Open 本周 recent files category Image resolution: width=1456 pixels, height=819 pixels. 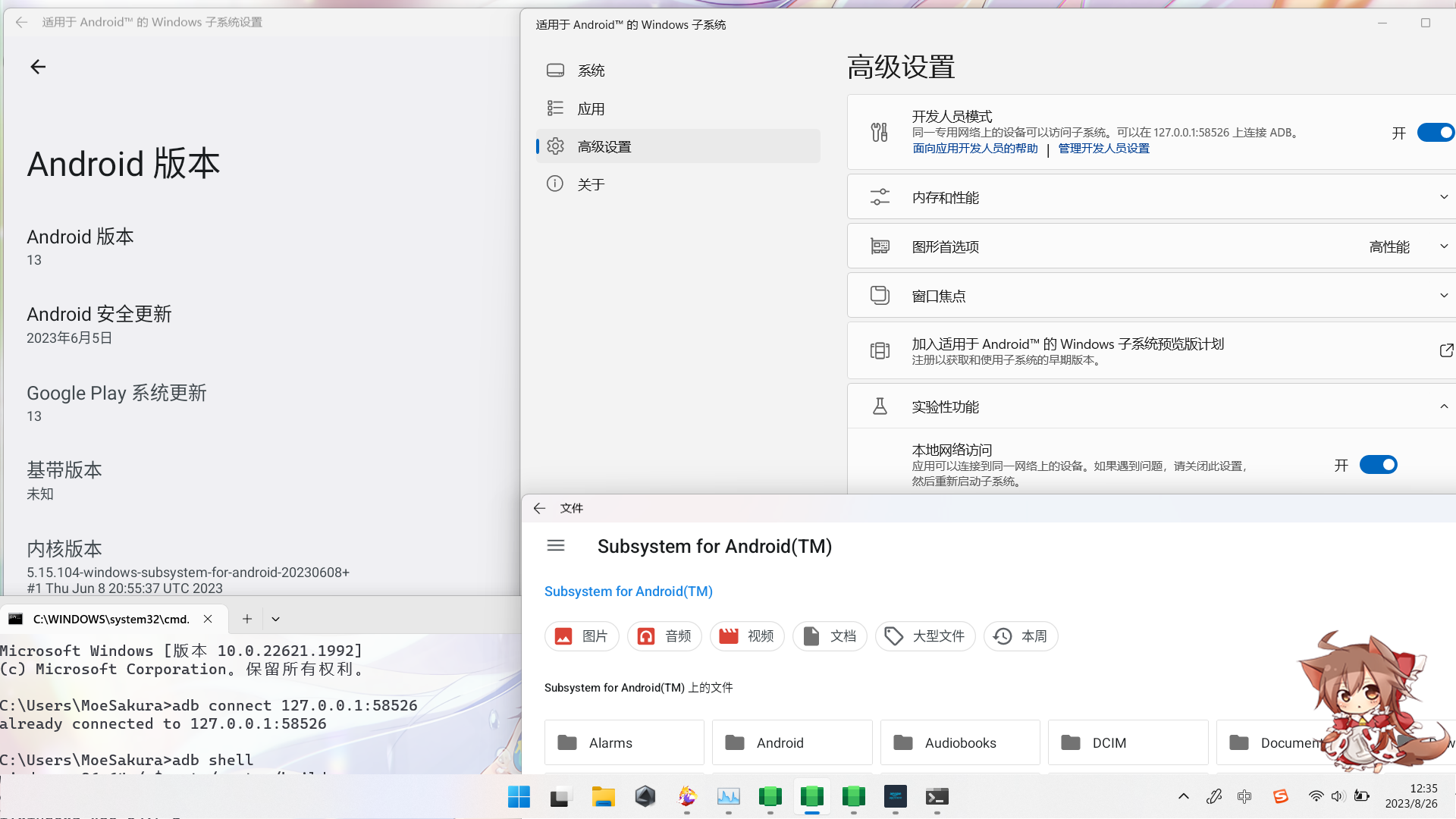click(1020, 635)
